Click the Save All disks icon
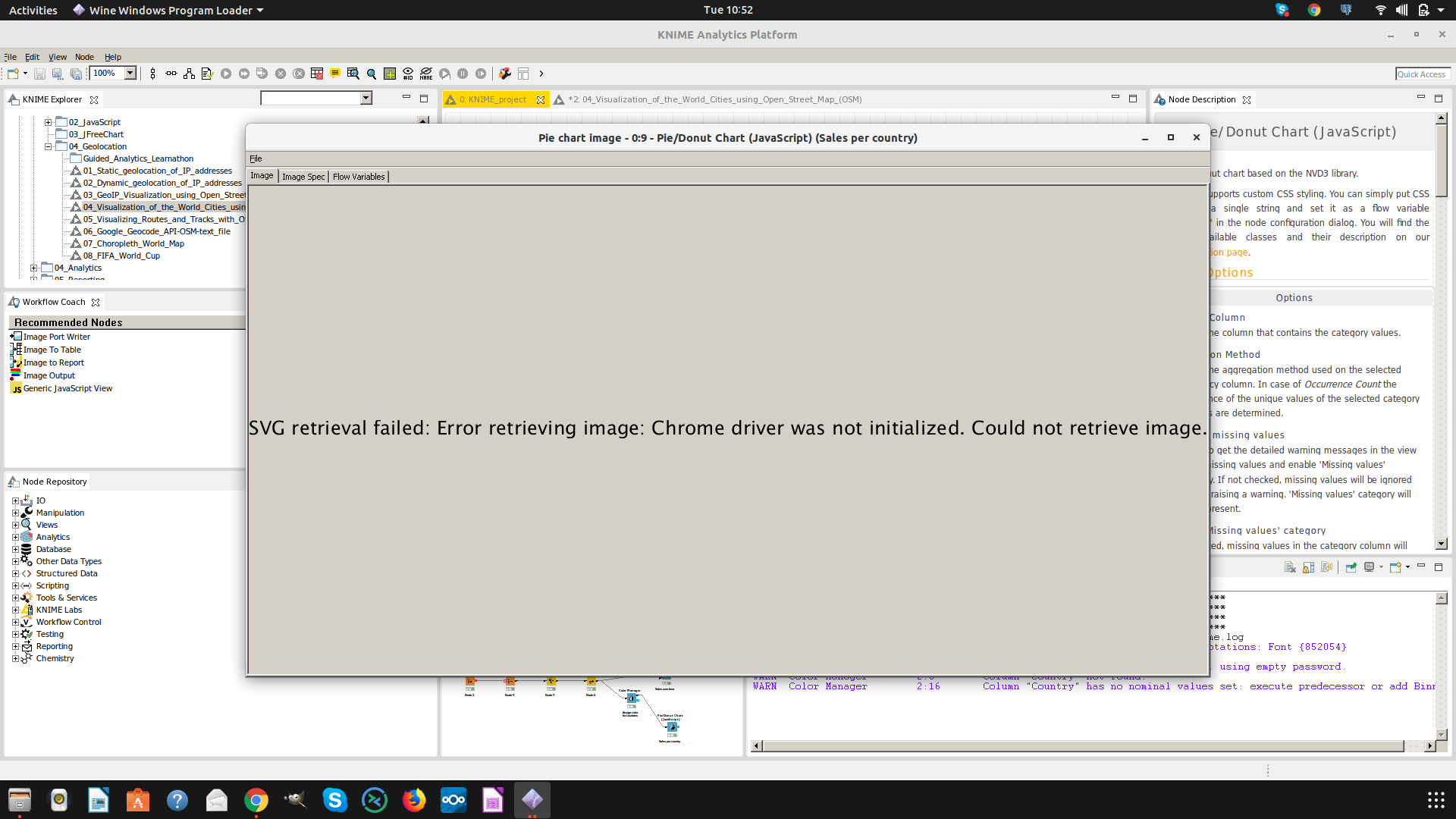 coord(76,74)
